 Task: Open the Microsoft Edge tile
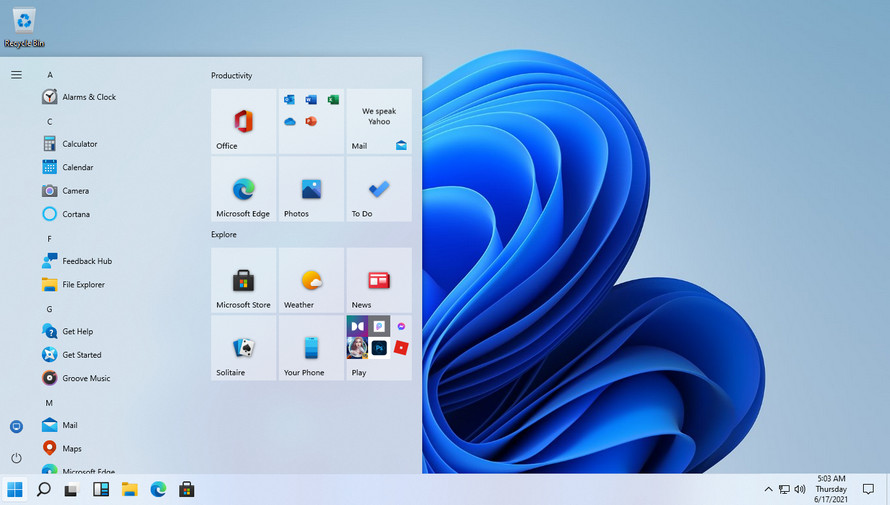pyautogui.click(x=244, y=189)
